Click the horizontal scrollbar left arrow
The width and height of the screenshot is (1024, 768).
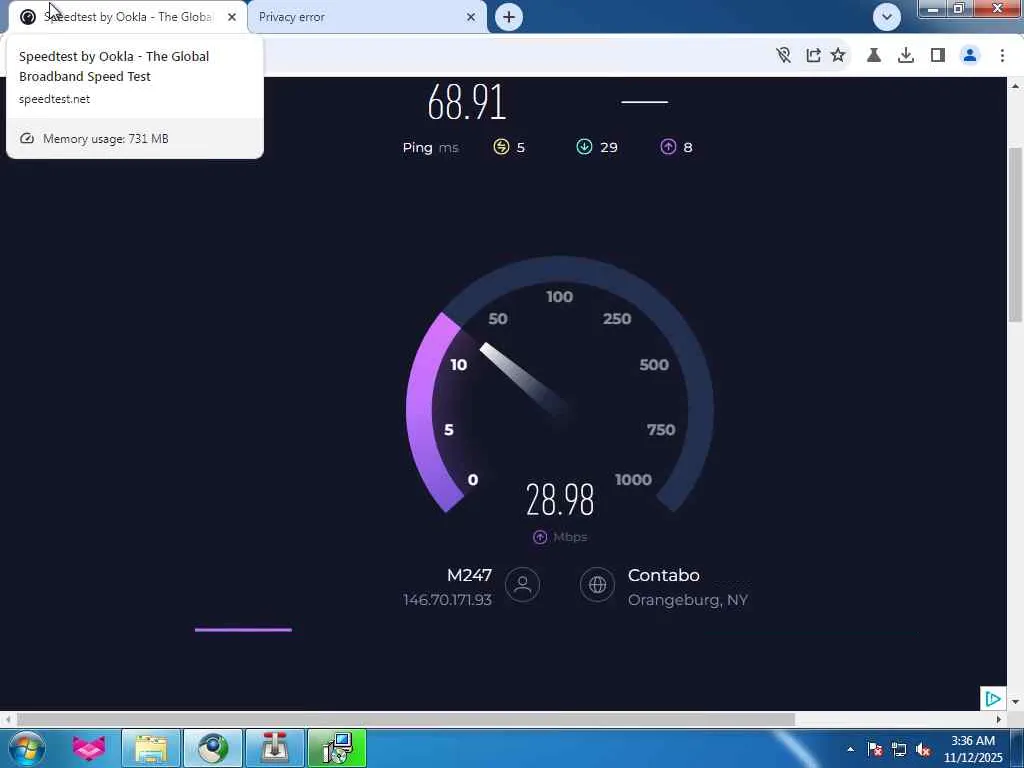[x=7, y=719]
